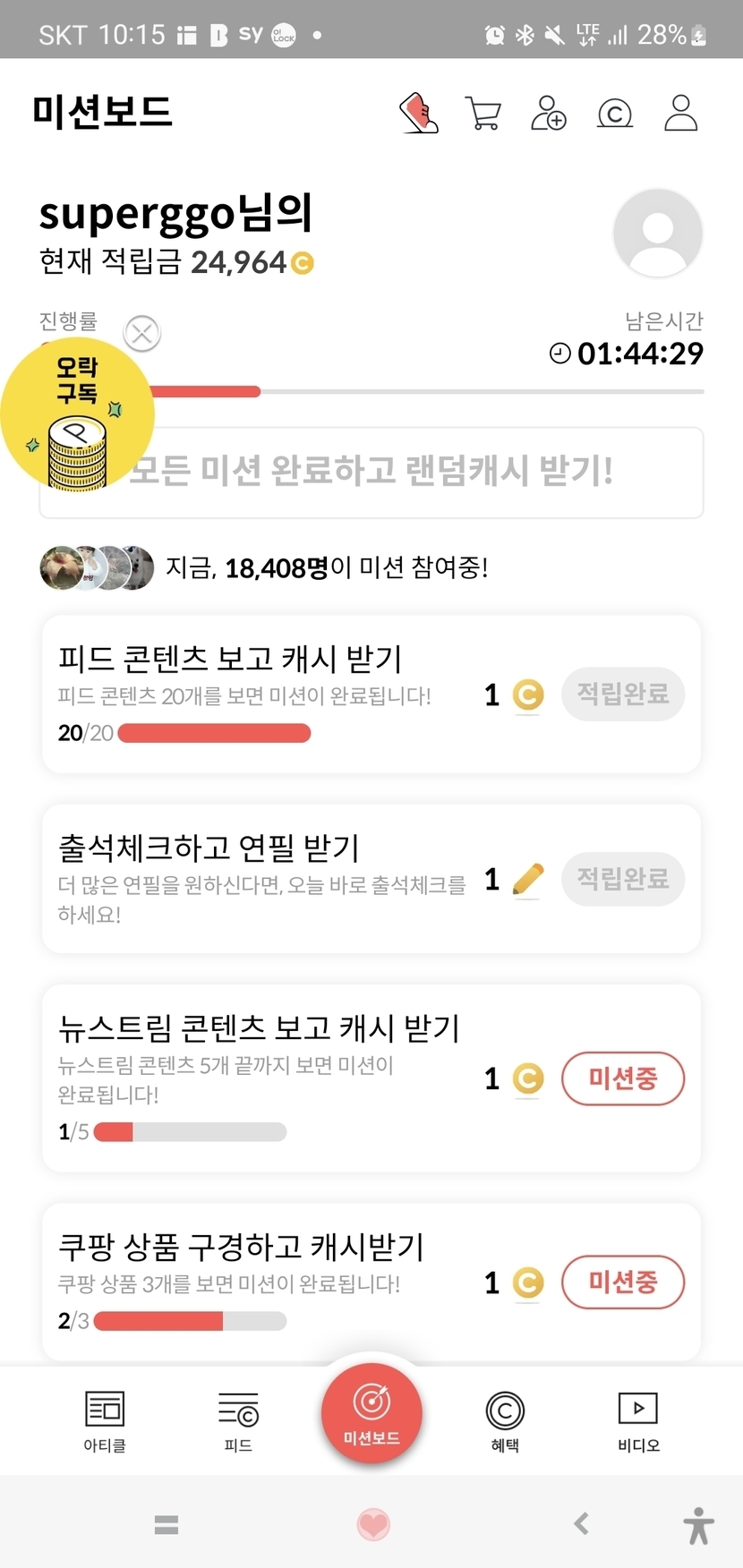This screenshot has height=1568, width=743.
Task: Open my profile icon in header
Action: pos(680,114)
